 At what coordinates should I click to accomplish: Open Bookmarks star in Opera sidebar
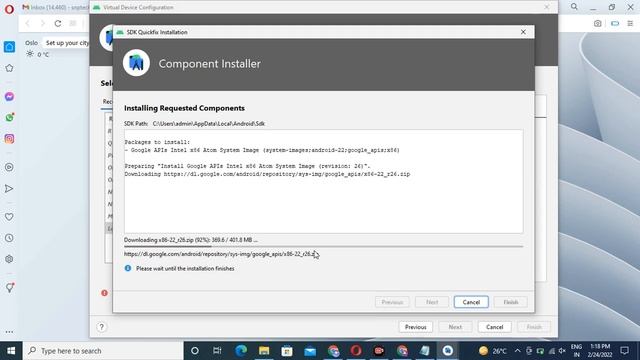9,68
